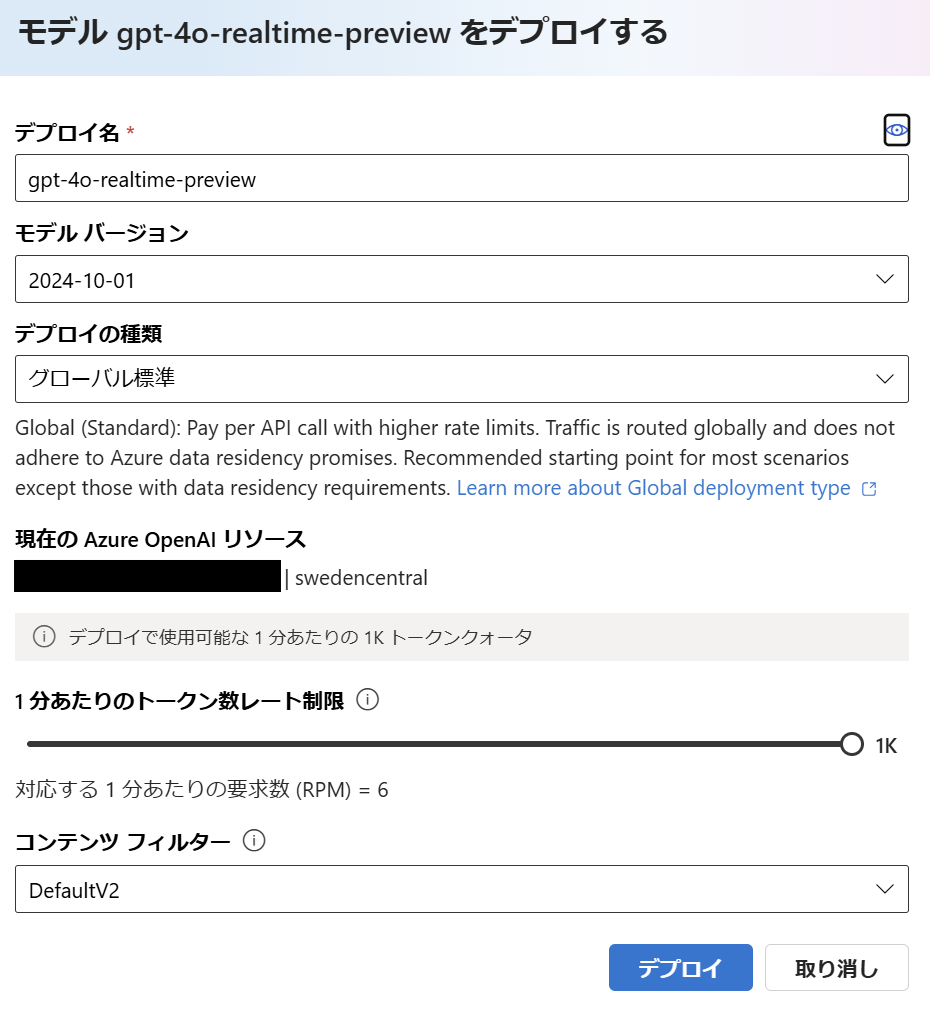The height and width of the screenshot is (1020, 930).
Task: Click the deploy button
Action: [680, 967]
